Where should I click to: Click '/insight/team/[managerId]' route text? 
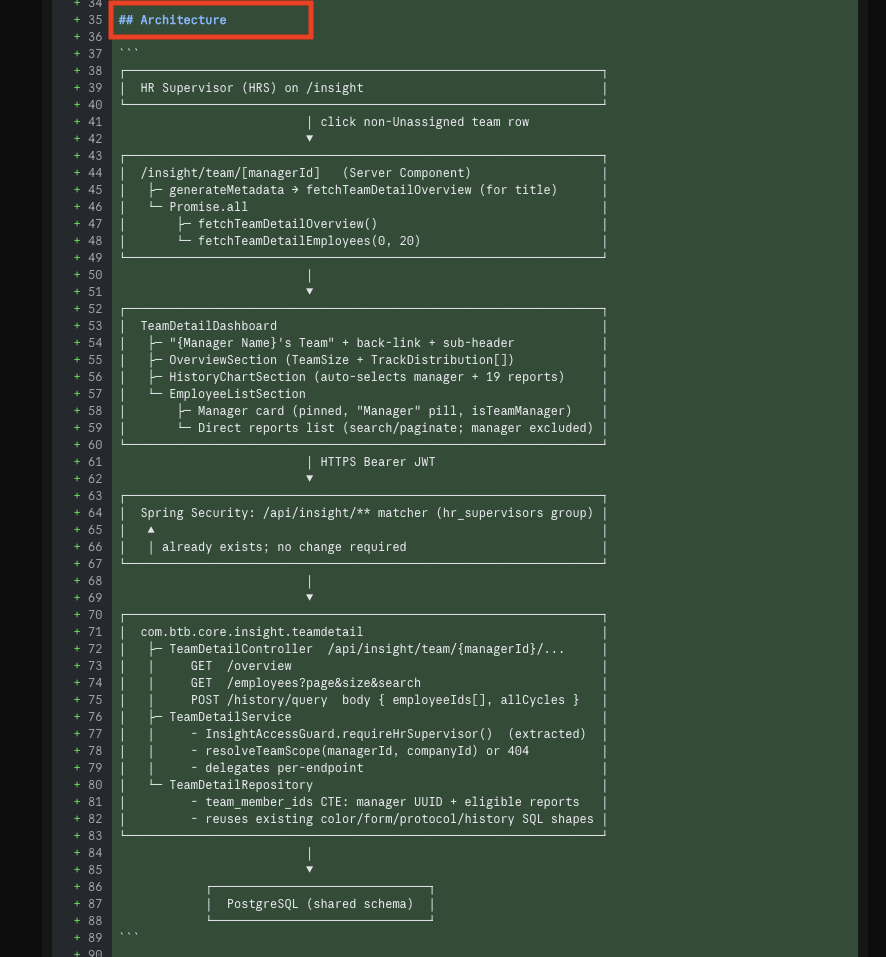click(x=230, y=173)
